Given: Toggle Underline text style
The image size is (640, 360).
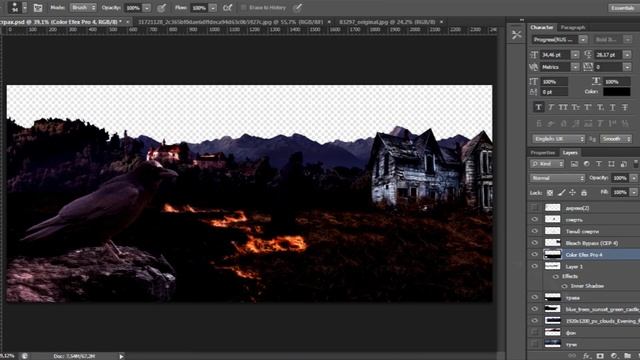Looking at the screenshot, I should 613,107.
